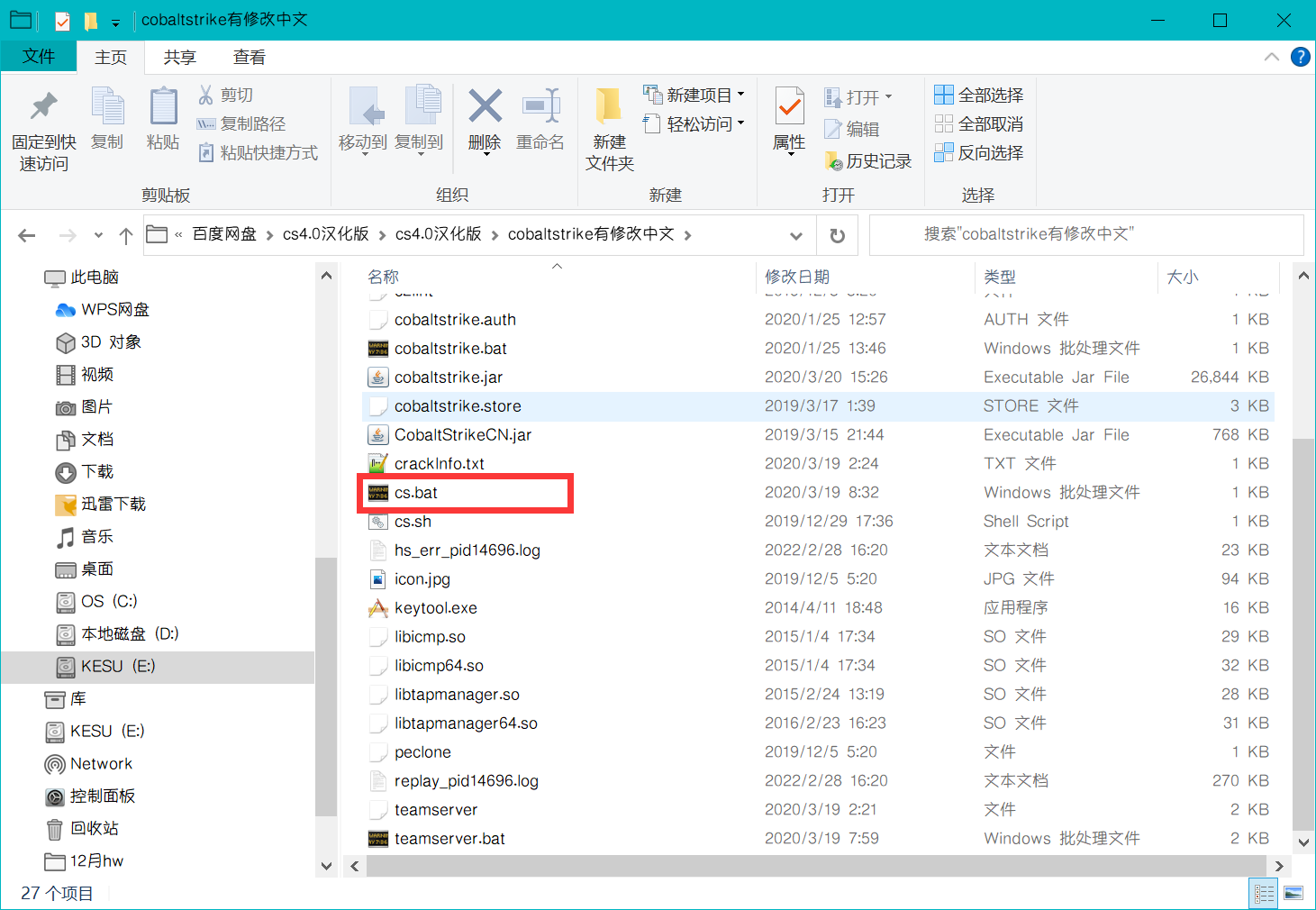The image size is (1316, 910).
Task: Click the Pin to Quick access (固定到快速访问) icon
Action: point(43,107)
